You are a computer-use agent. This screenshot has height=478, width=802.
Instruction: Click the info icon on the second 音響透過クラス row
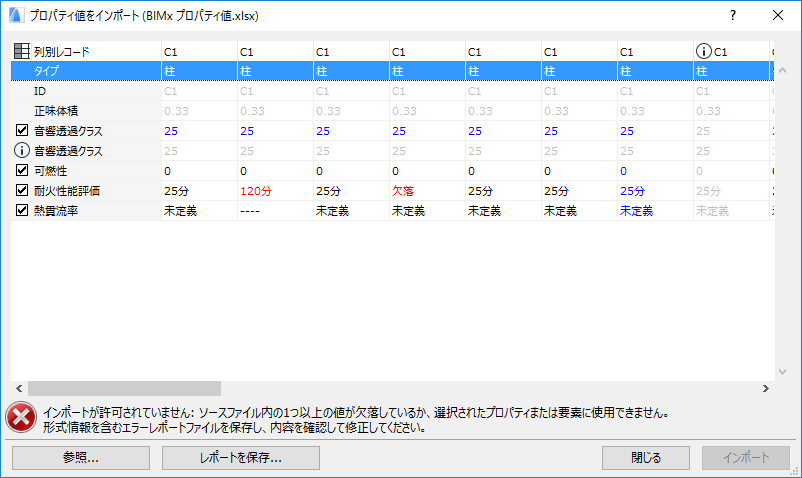click(x=21, y=150)
